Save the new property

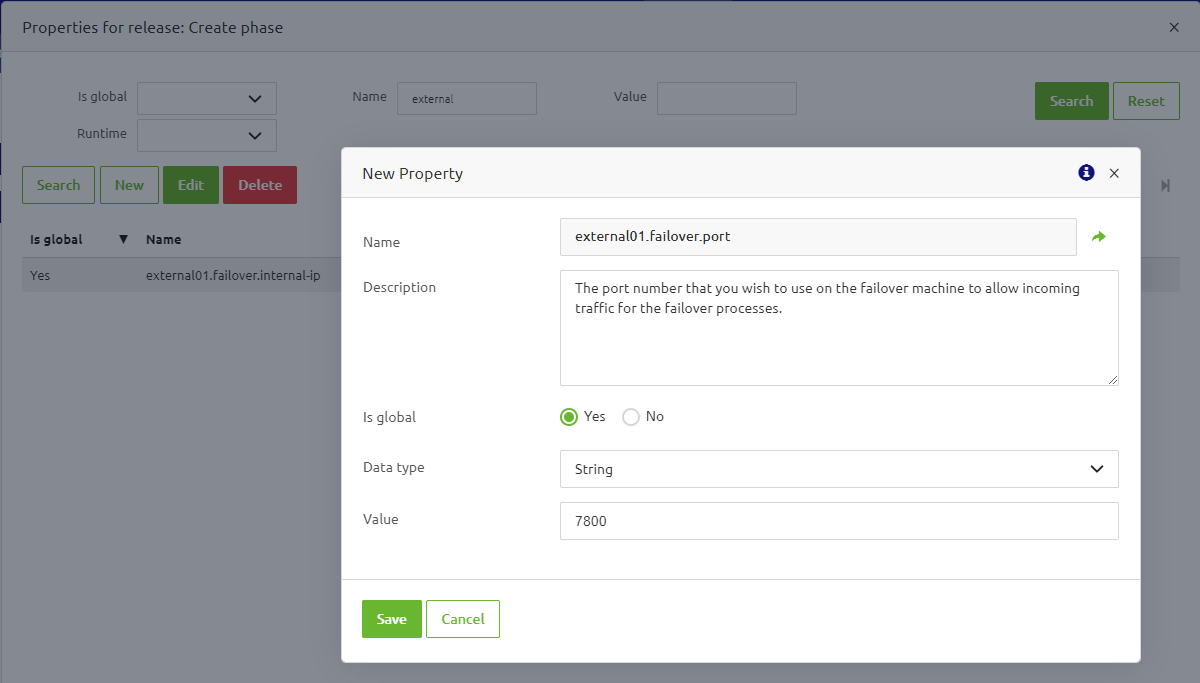click(x=391, y=618)
